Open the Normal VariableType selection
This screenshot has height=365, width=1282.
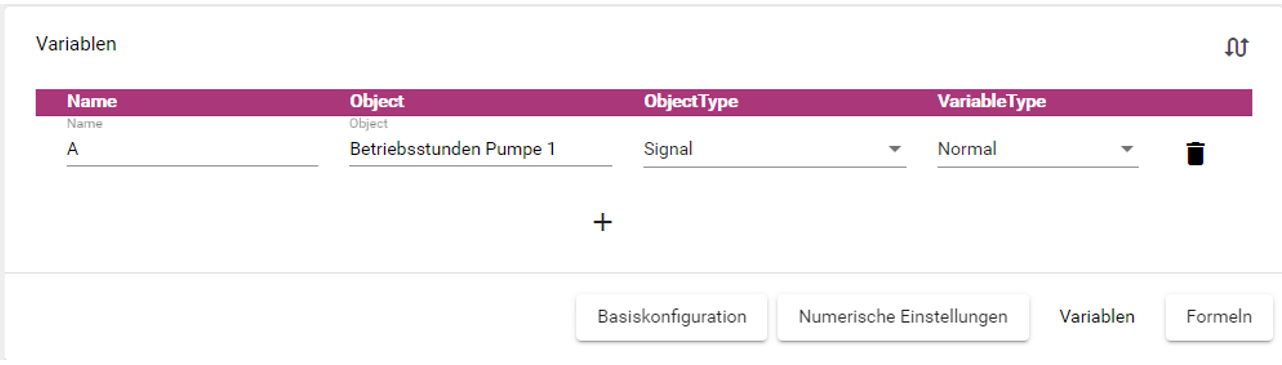click(1037, 149)
